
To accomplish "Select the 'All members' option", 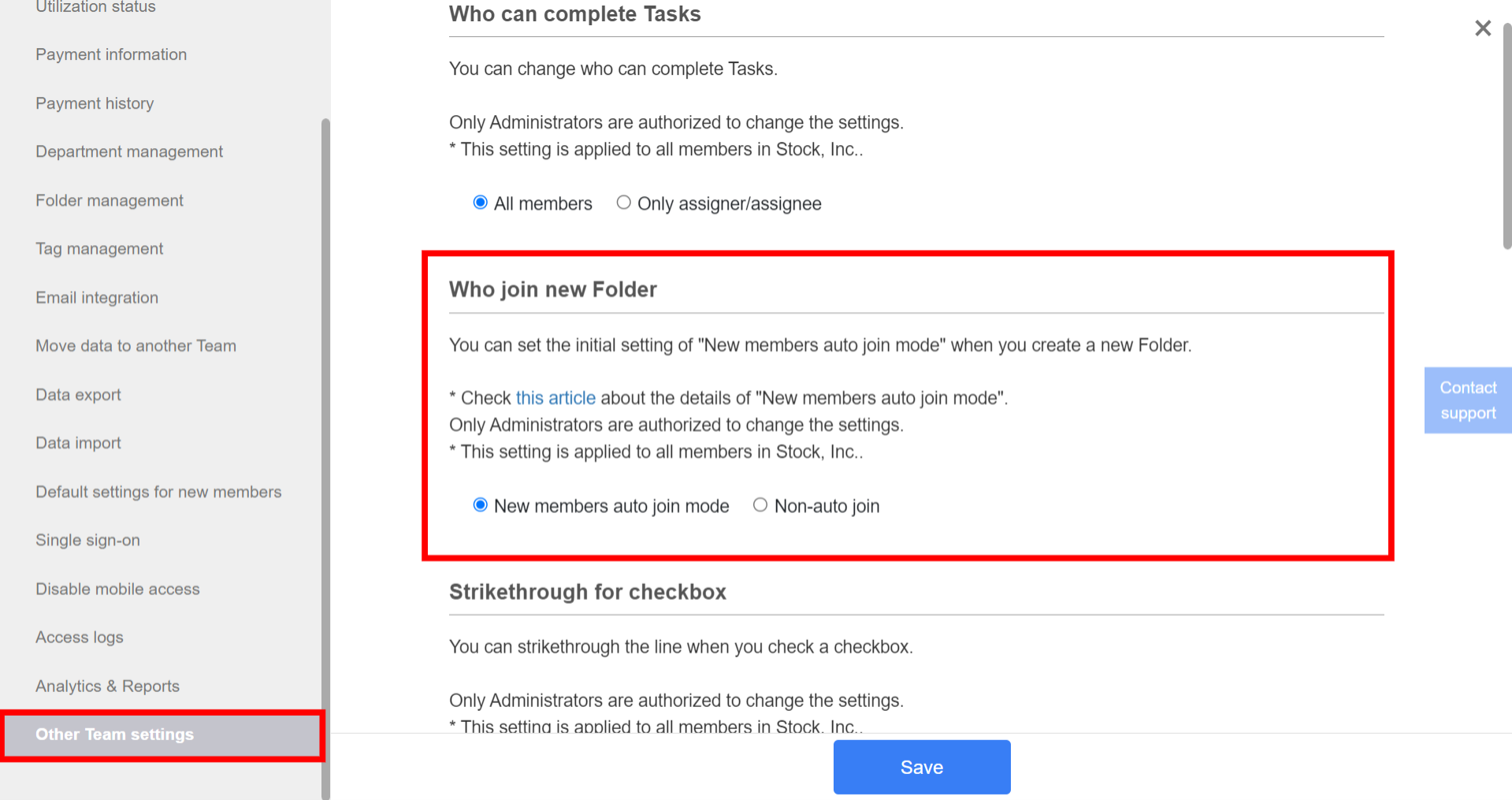I will (x=480, y=203).
